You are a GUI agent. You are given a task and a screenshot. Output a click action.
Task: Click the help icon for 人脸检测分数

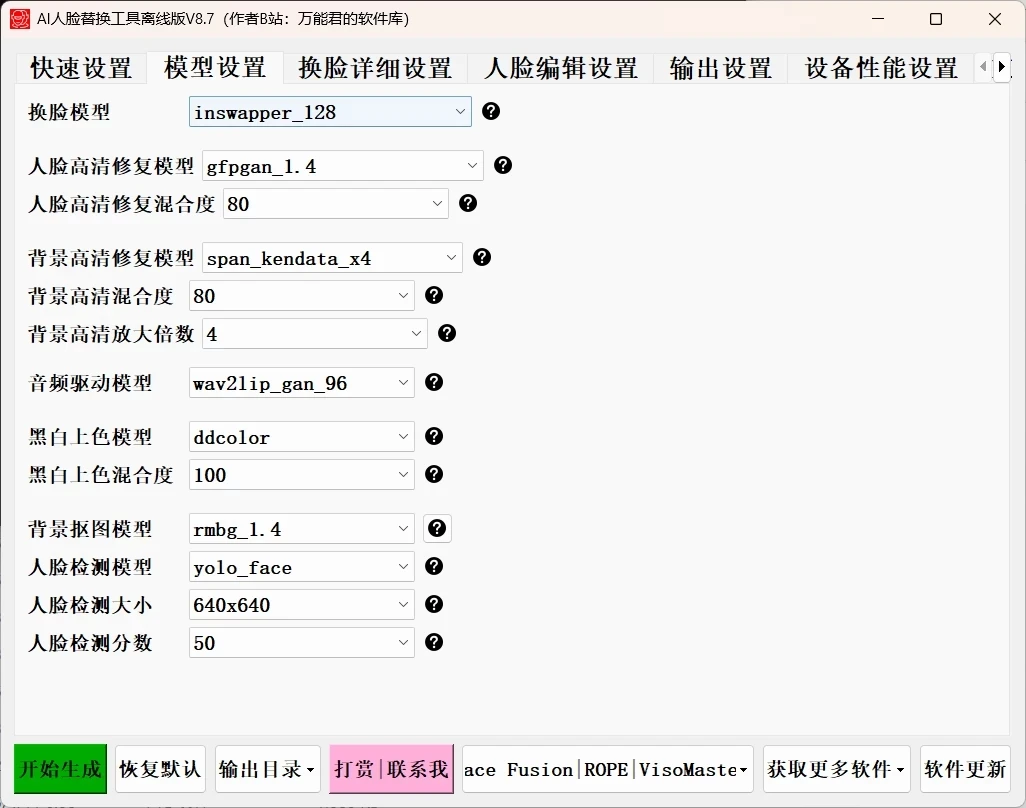pos(434,642)
